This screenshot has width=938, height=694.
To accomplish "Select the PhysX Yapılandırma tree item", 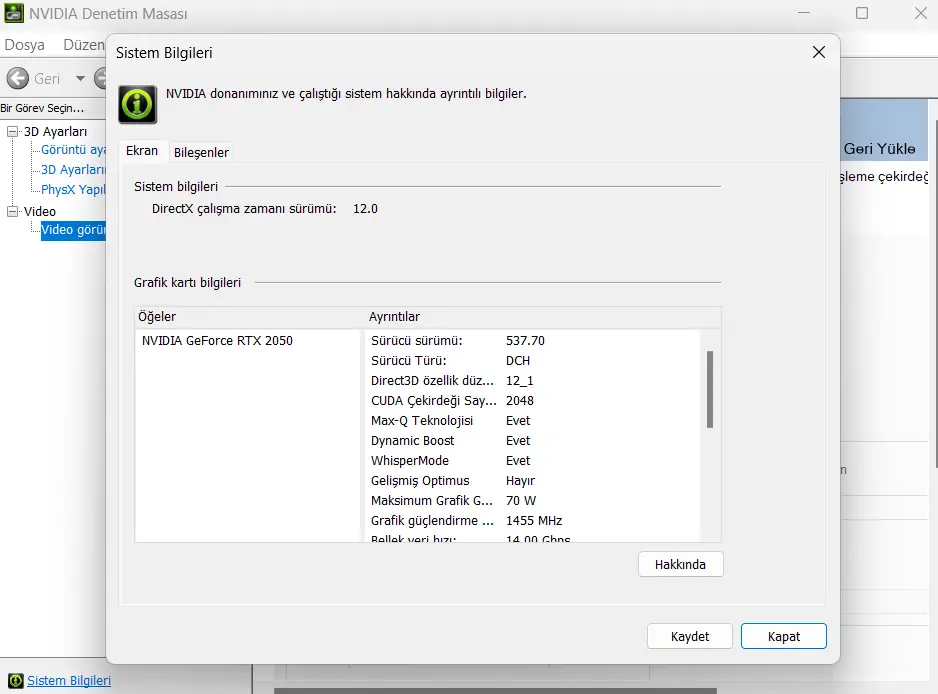I will pos(73,190).
